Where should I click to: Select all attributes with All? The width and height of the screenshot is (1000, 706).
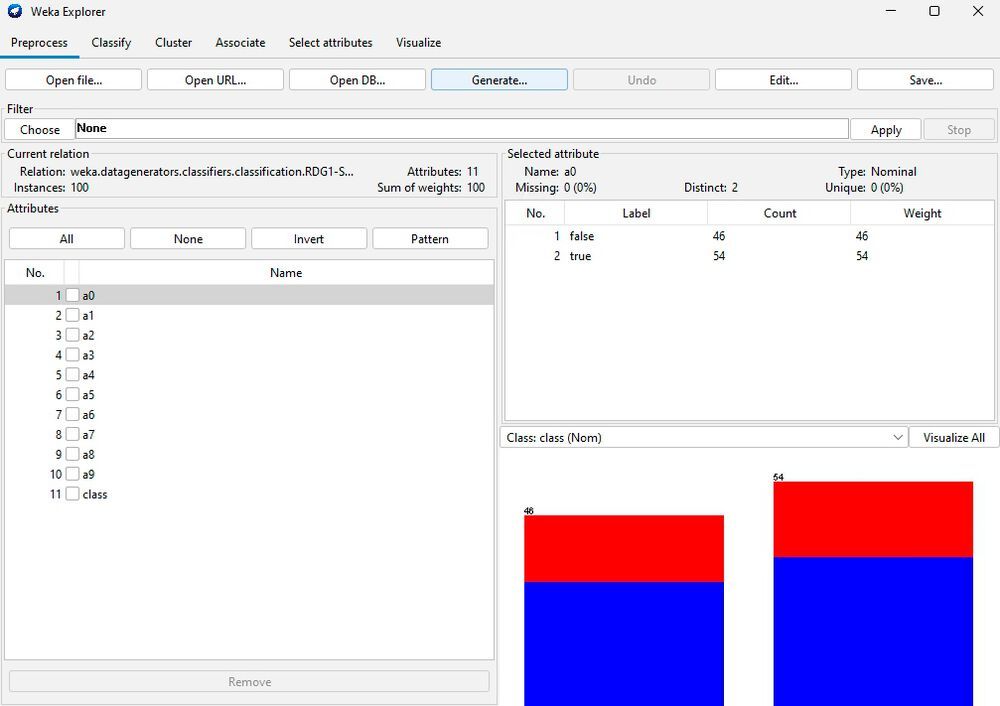66,238
